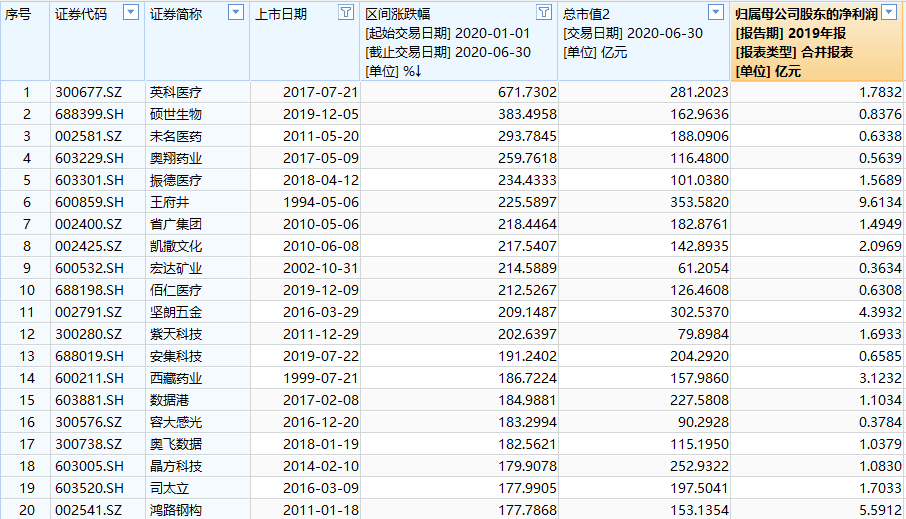The width and height of the screenshot is (906, 519).
Task: Click the stock name 司太立
Action: (x=169, y=488)
